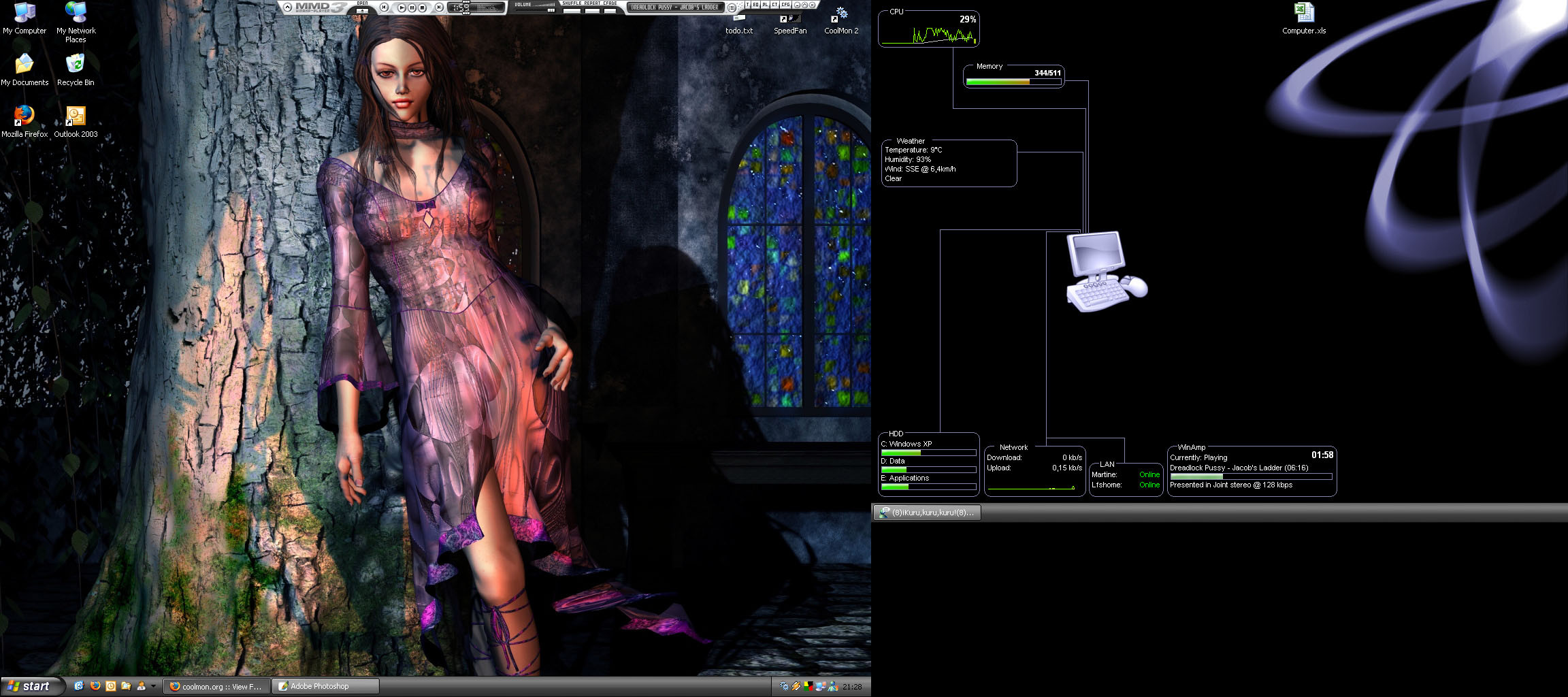Screen dimensions: 1568x697
Task: Launch SpeedFan desktop shortcut
Action: click(x=790, y=23)
